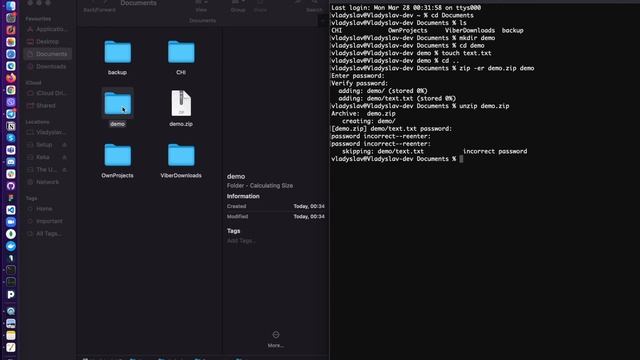This screenshot has width=640, height=360.
Task: Click the 'zip -er demo.zip demo' command line
Action: [x=496, y=68]
